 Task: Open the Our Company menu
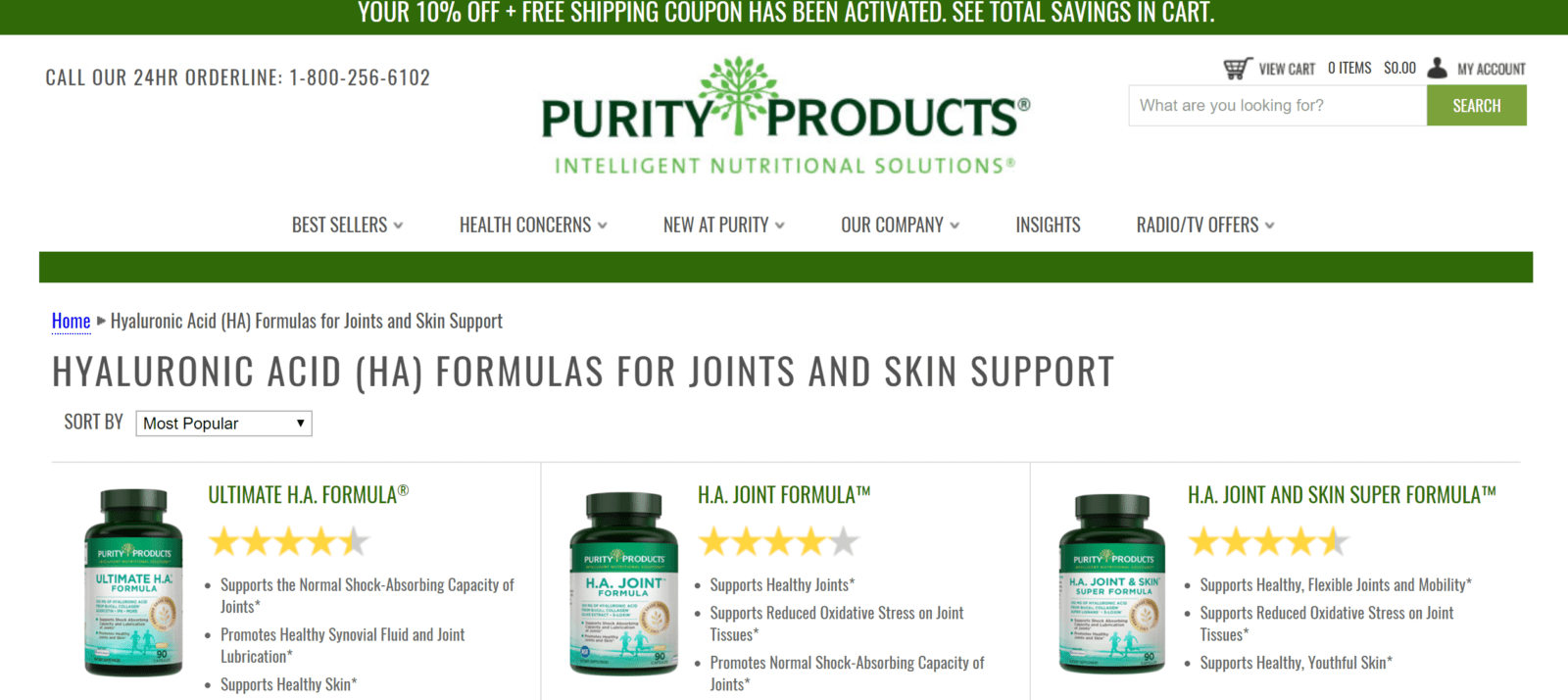[x=900, y=225]
